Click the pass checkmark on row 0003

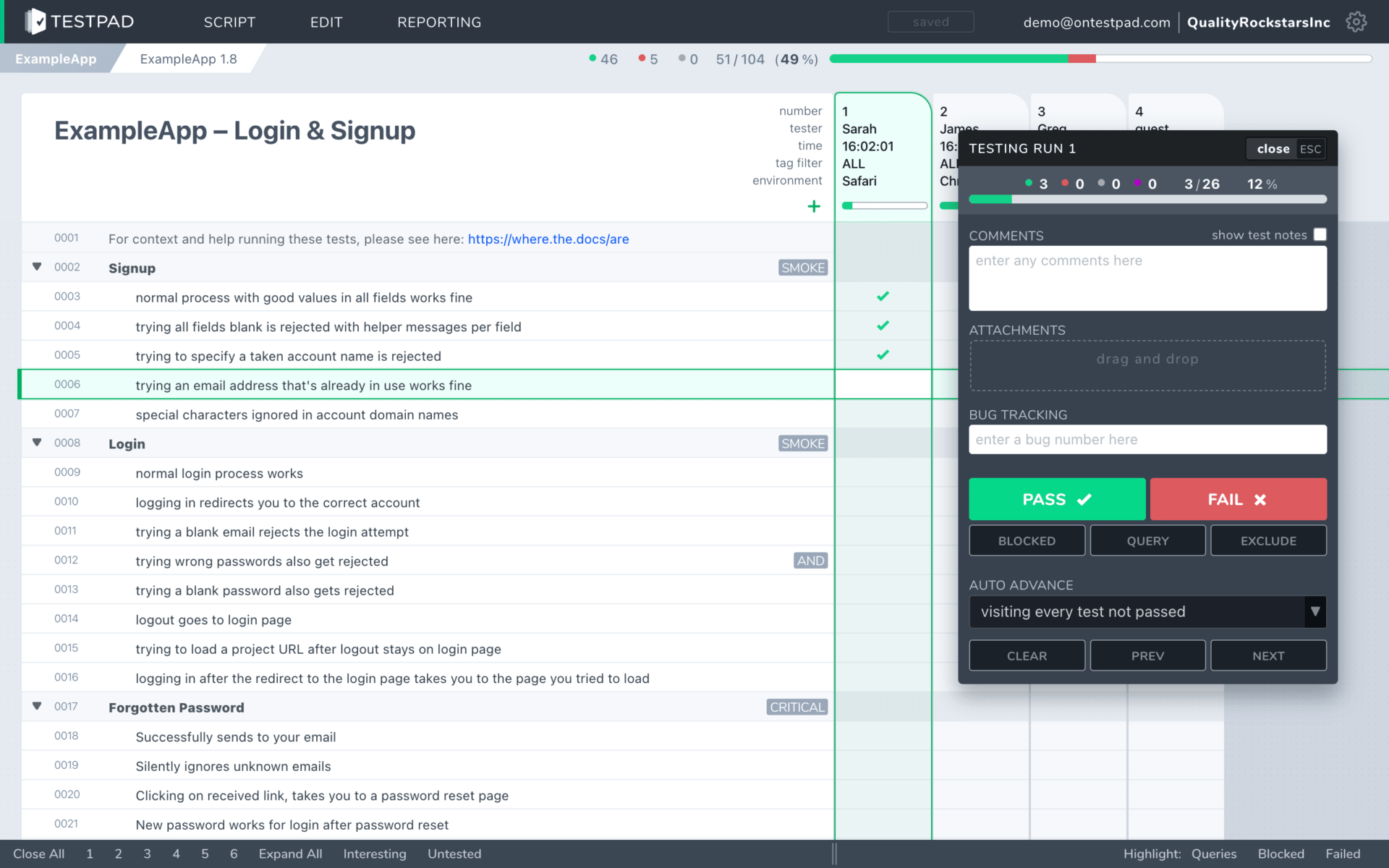(x=883, y=296)
